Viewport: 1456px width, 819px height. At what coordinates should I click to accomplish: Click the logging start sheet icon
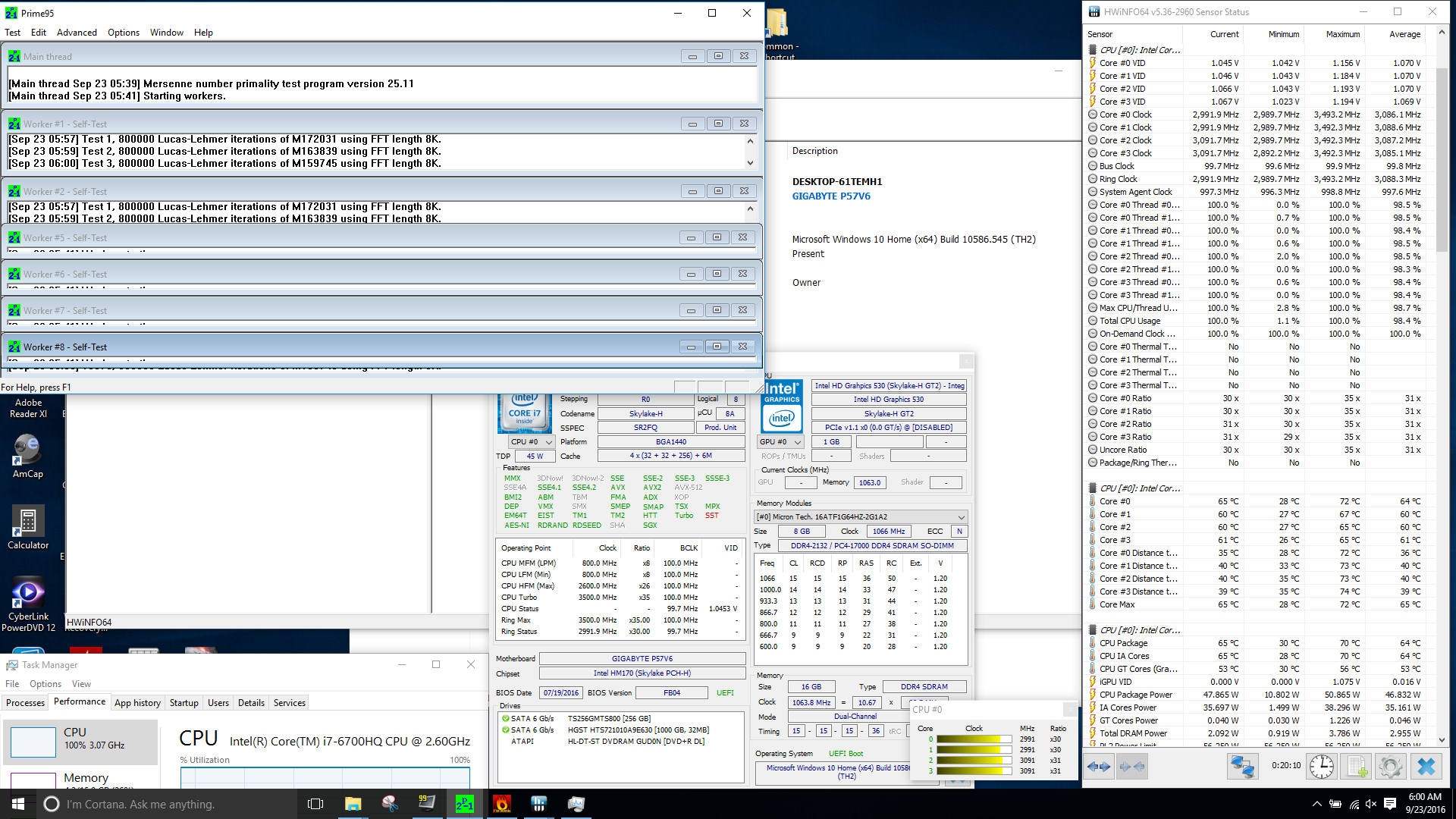pos(1357,767)
